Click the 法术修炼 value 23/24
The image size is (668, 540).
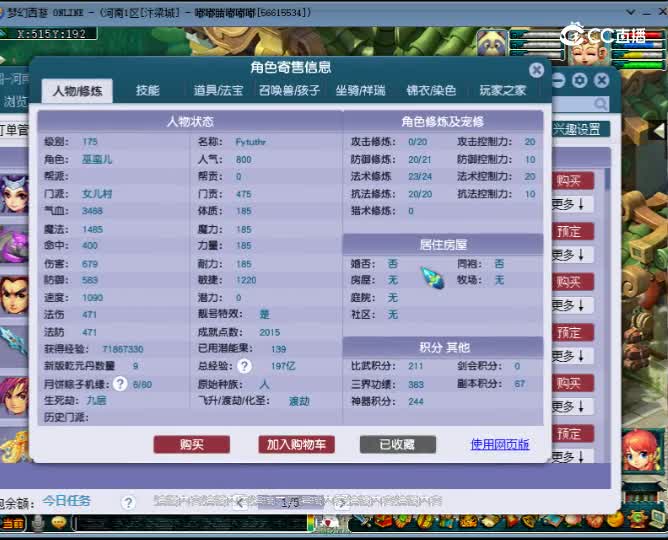(x=420, y=176)
